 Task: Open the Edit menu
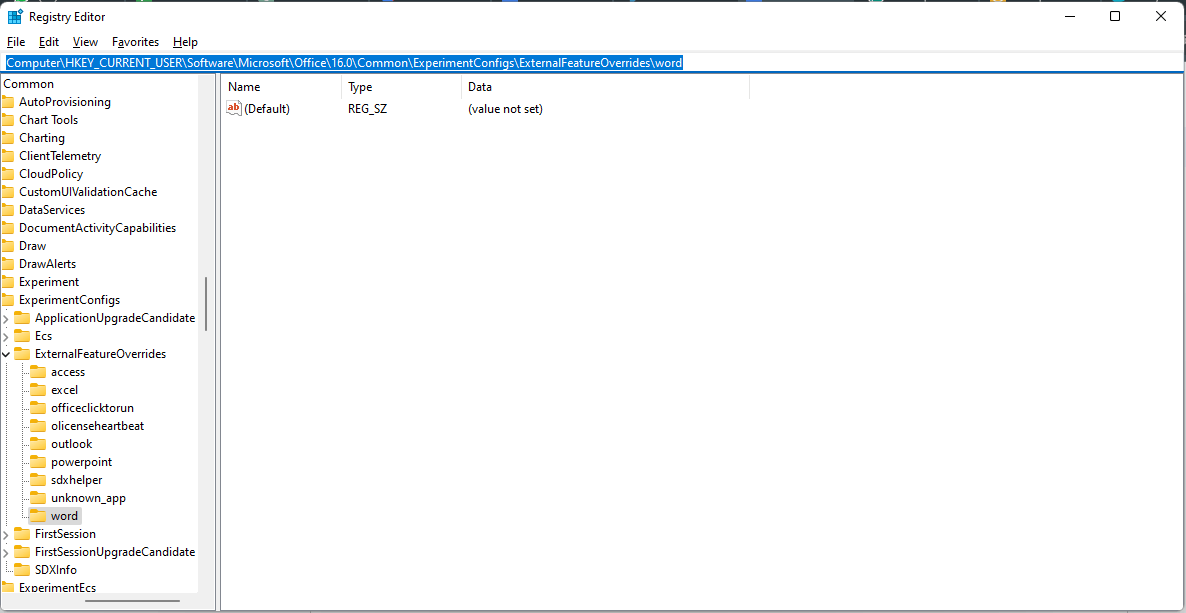click(x=48, y=42)
